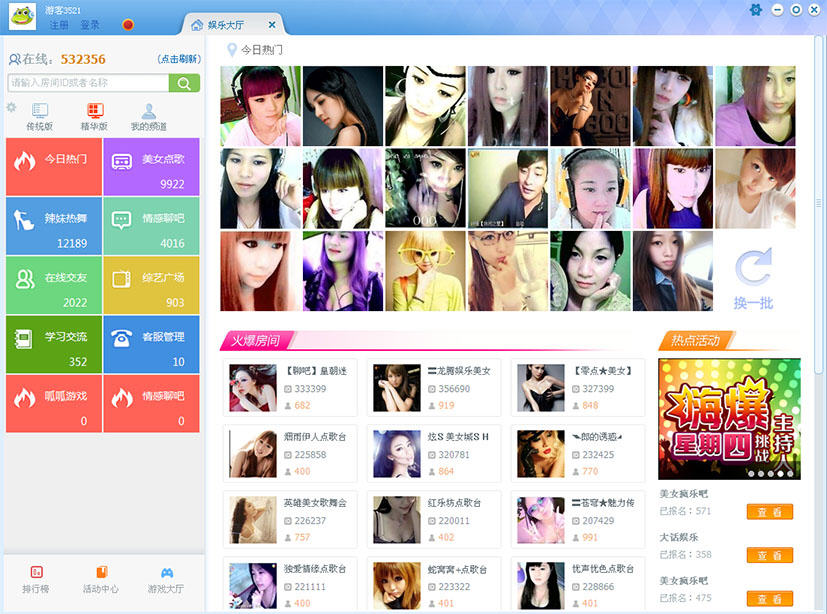Select the 传统版 layout icon
Viewport: 827px width, 614px height.
pos(40,110)
